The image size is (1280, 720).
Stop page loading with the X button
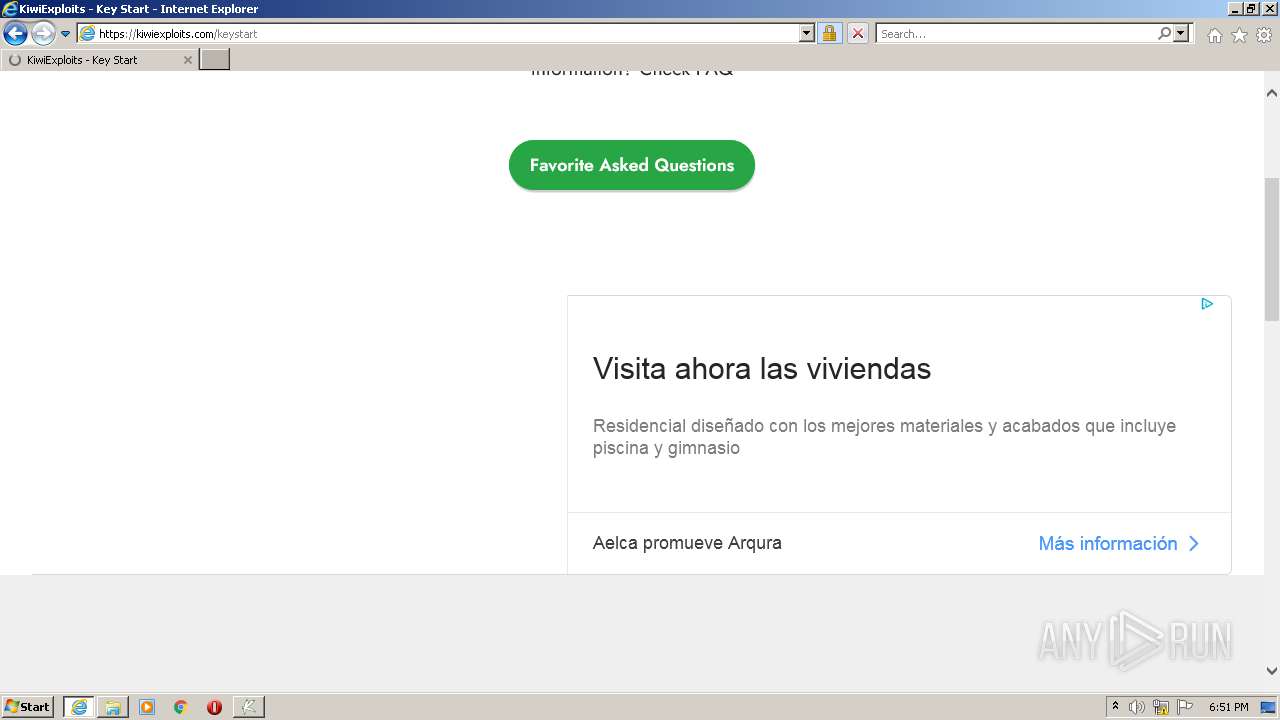coord(858,34)
